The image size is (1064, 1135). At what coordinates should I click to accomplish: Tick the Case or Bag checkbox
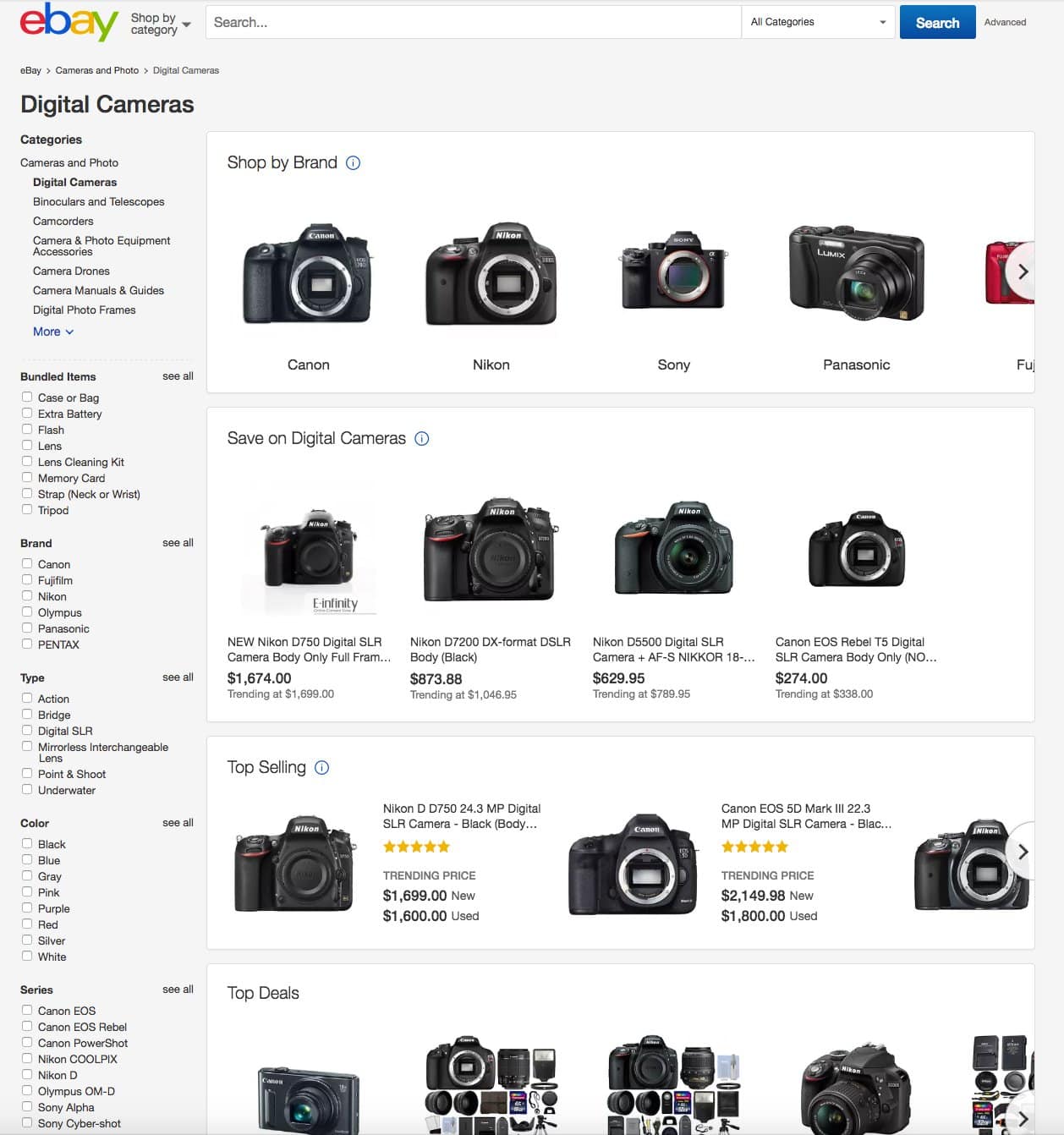click(x=27, y=397)
